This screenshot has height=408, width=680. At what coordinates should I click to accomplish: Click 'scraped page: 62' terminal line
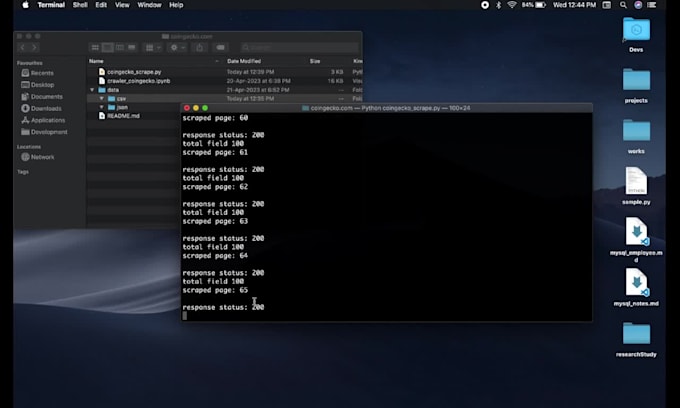(x=215, y=187)
